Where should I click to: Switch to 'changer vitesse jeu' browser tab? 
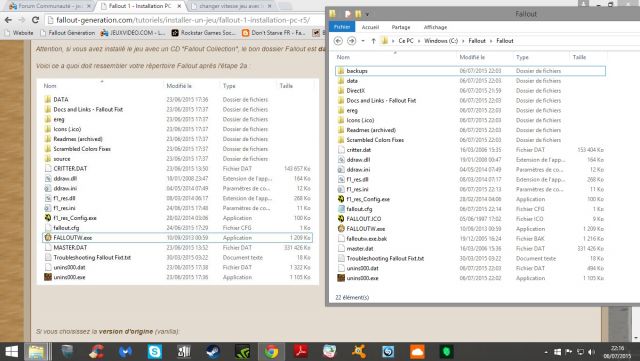tap(231, 6)
